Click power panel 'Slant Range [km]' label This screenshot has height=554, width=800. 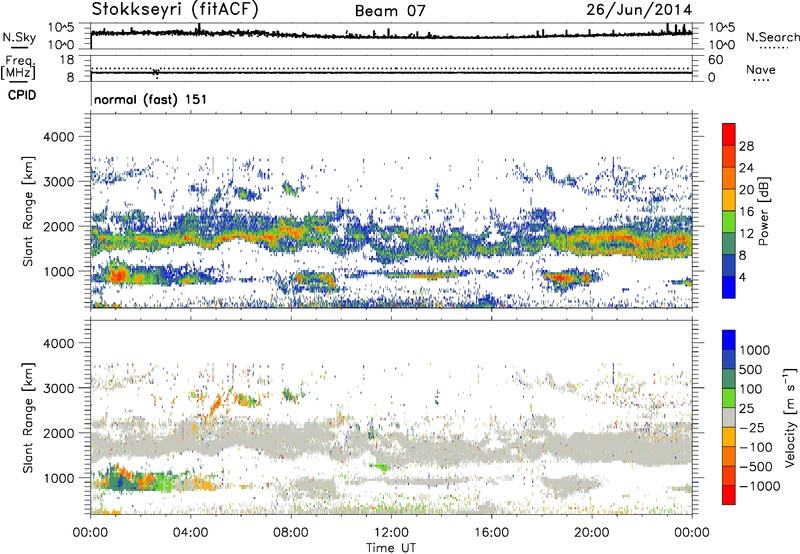point(28,211)
